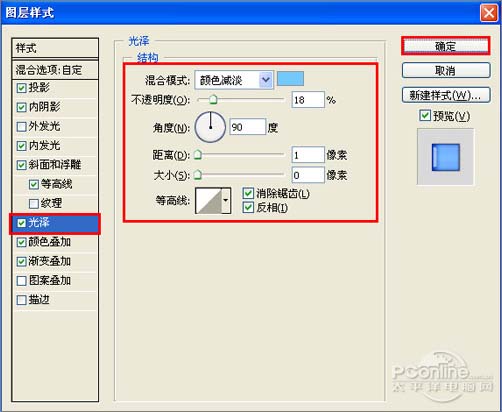Click the 大小 size slider handle
This screenshot has width=502, height=412.
[198, 175]
